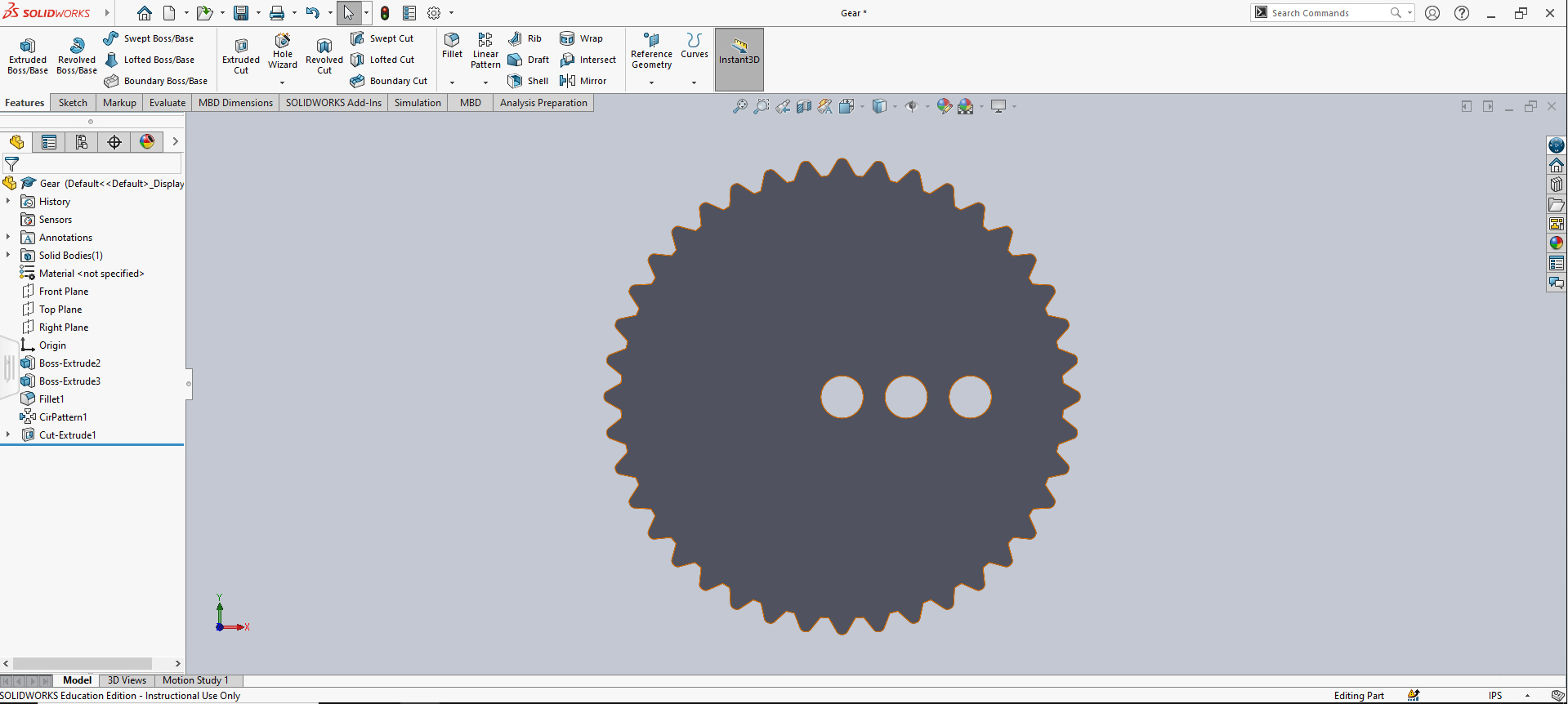Select Boss-Extrude2 in the feature tree

(x=69, y=363)
